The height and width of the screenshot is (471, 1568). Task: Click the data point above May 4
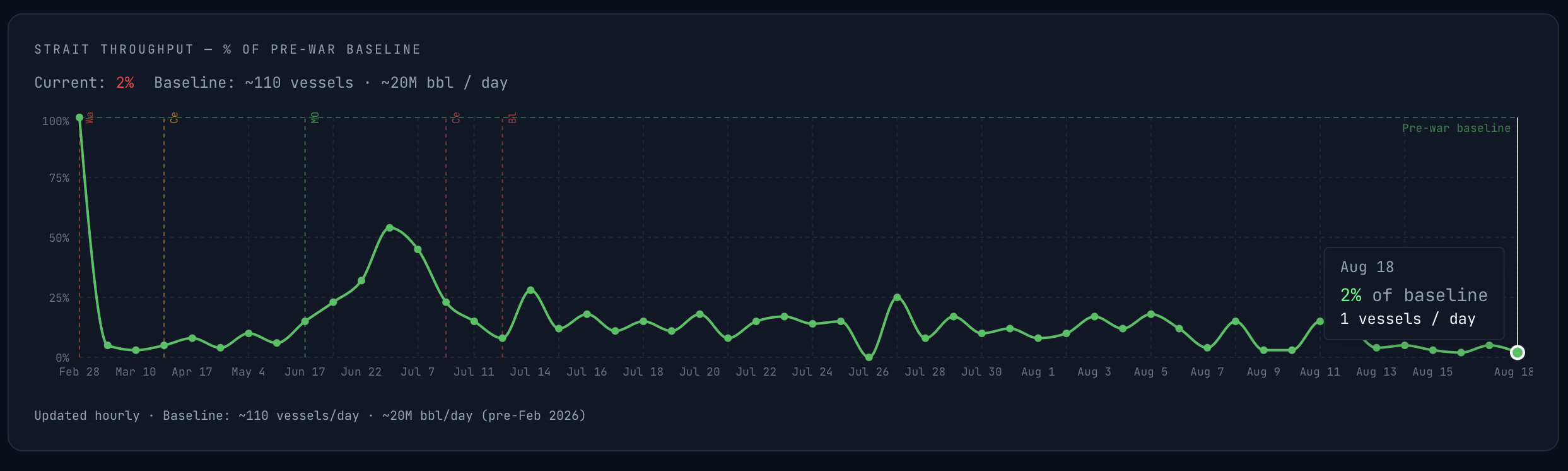click(x=249, y=333)
